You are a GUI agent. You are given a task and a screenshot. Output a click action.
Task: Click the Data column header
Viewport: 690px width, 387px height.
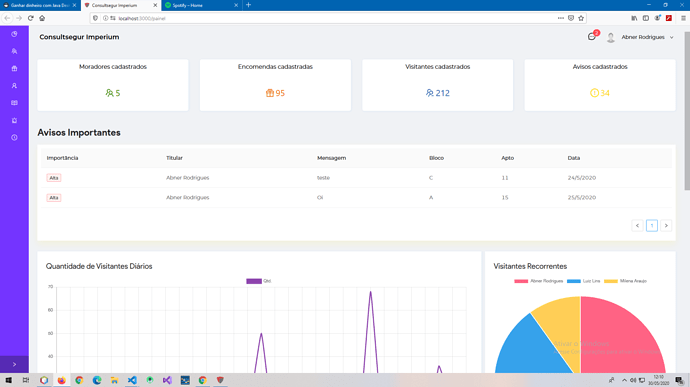574,158
